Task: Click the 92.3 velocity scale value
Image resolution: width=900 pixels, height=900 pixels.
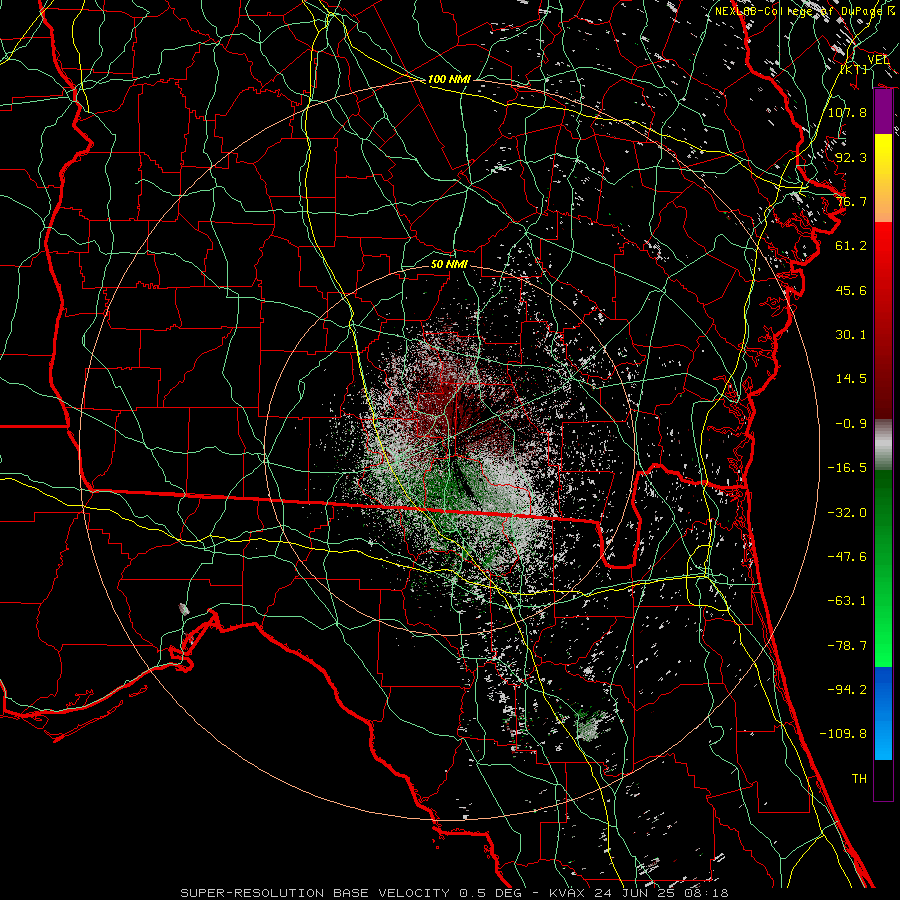Action: click(851, 157)
